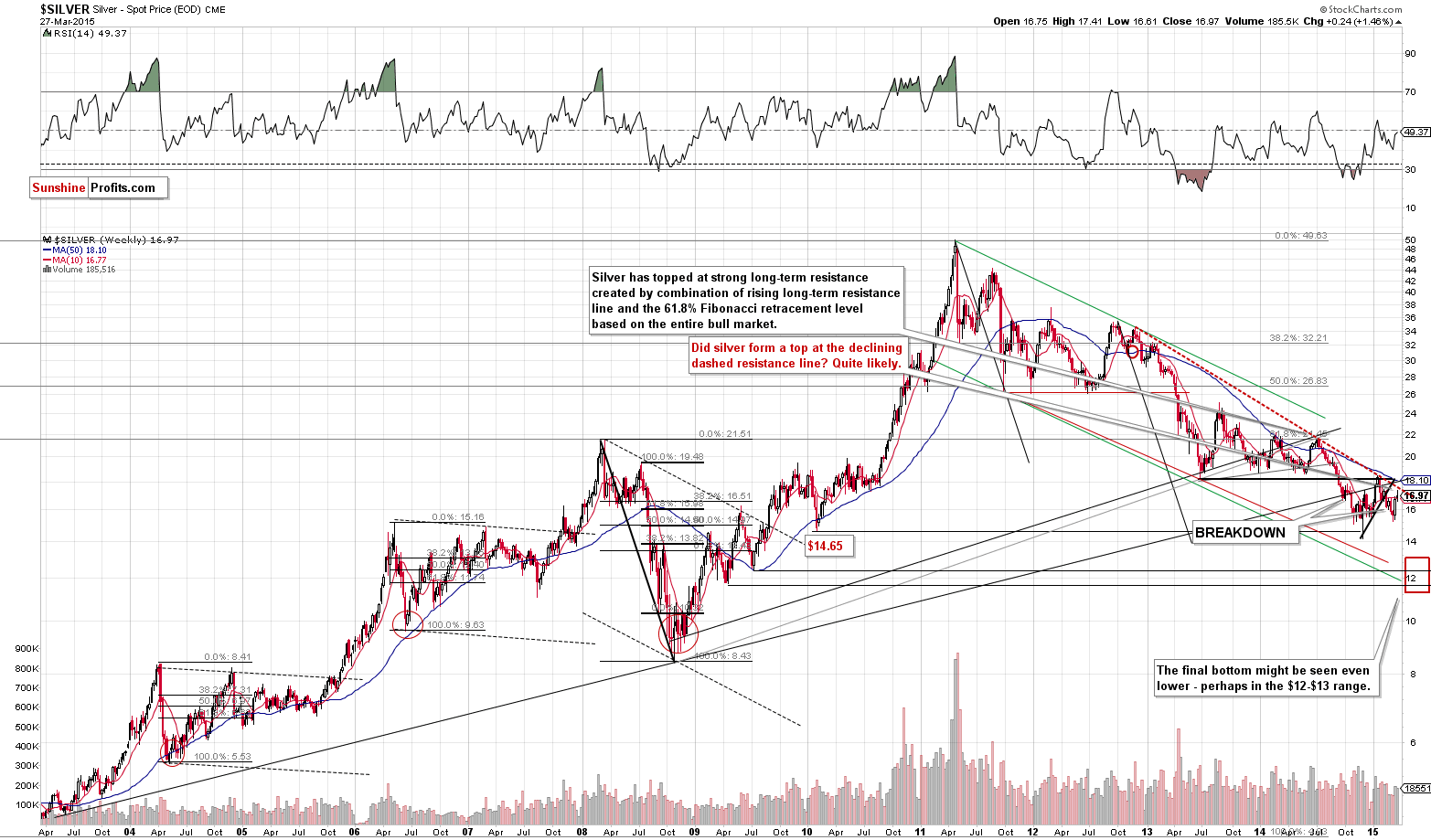Click the 900K volume axis label

[x=27, y=649]
